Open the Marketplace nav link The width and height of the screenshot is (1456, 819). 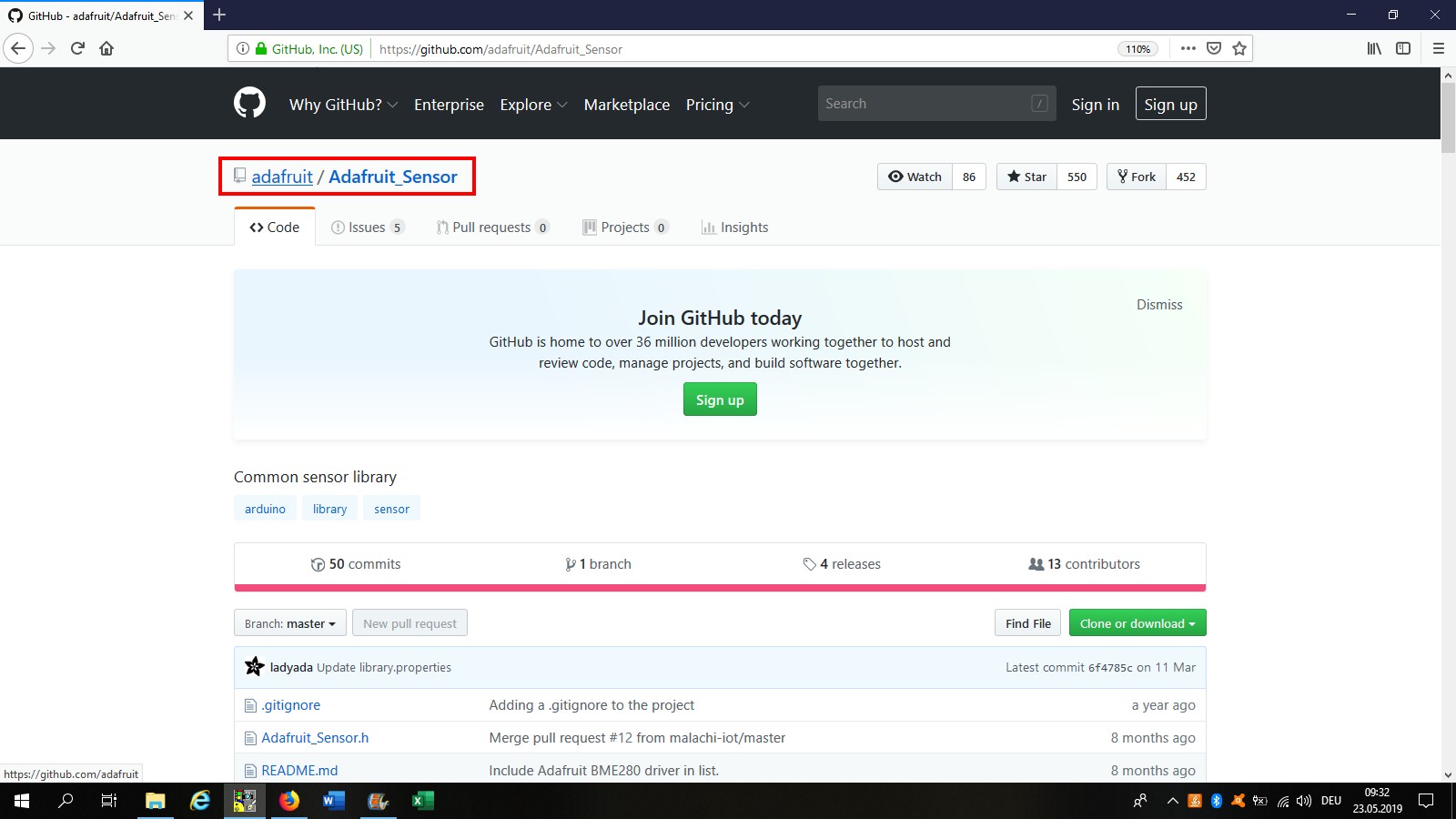pos(627,105)
